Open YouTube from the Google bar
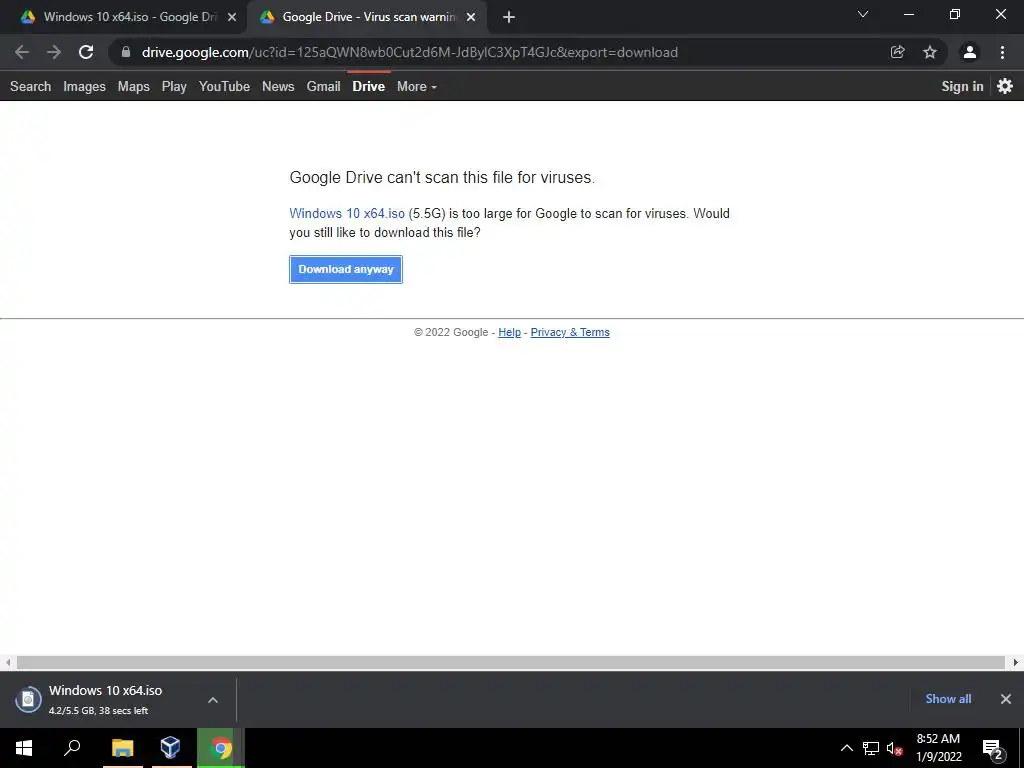 225,86
